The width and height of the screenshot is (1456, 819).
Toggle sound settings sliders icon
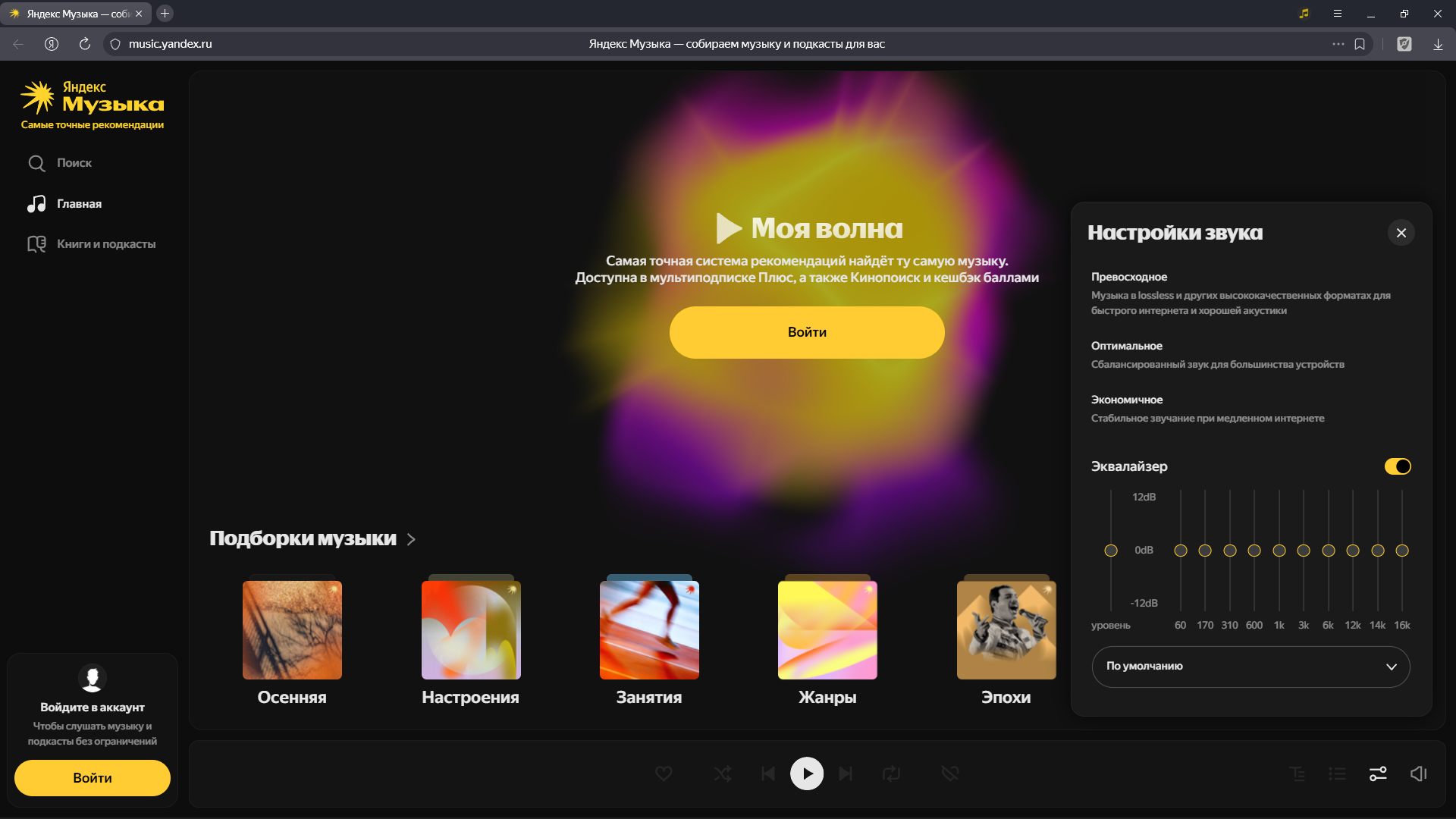point(1378,773)
